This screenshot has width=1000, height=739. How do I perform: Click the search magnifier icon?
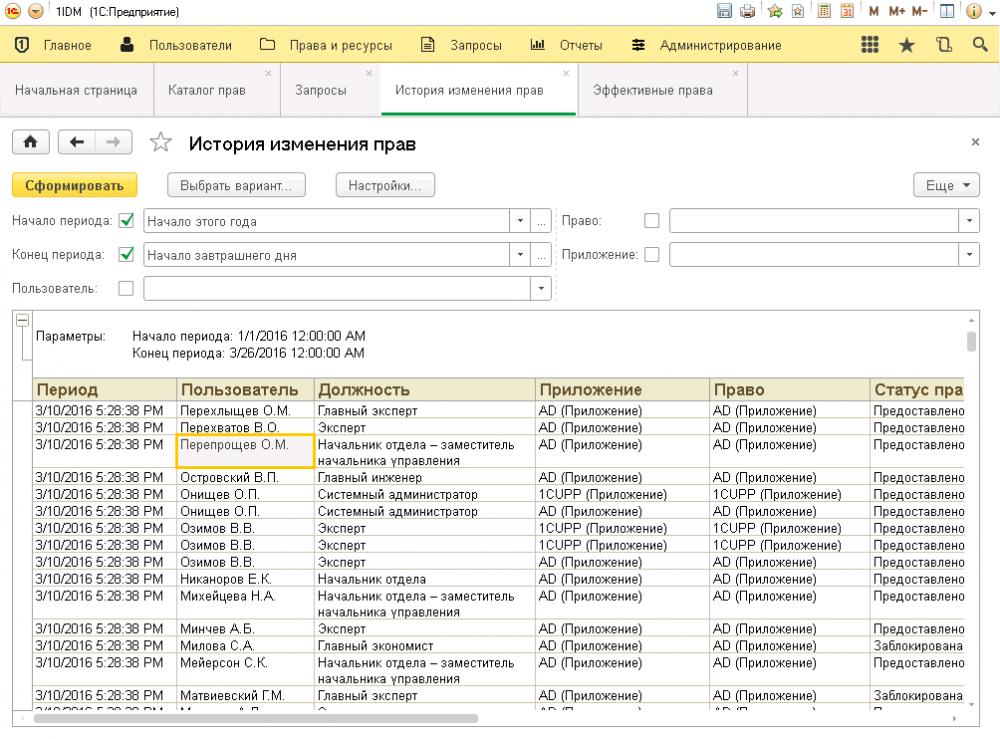pos(980,45)
